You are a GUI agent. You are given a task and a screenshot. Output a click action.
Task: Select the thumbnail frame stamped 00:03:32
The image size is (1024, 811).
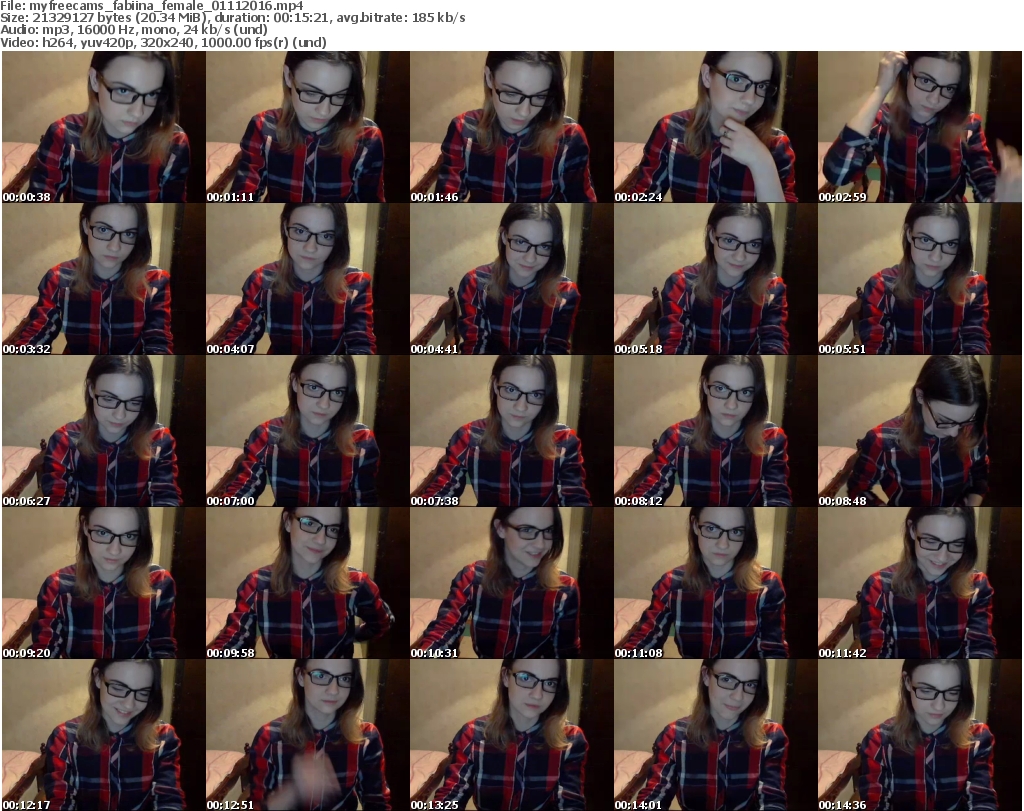(104, 279)
